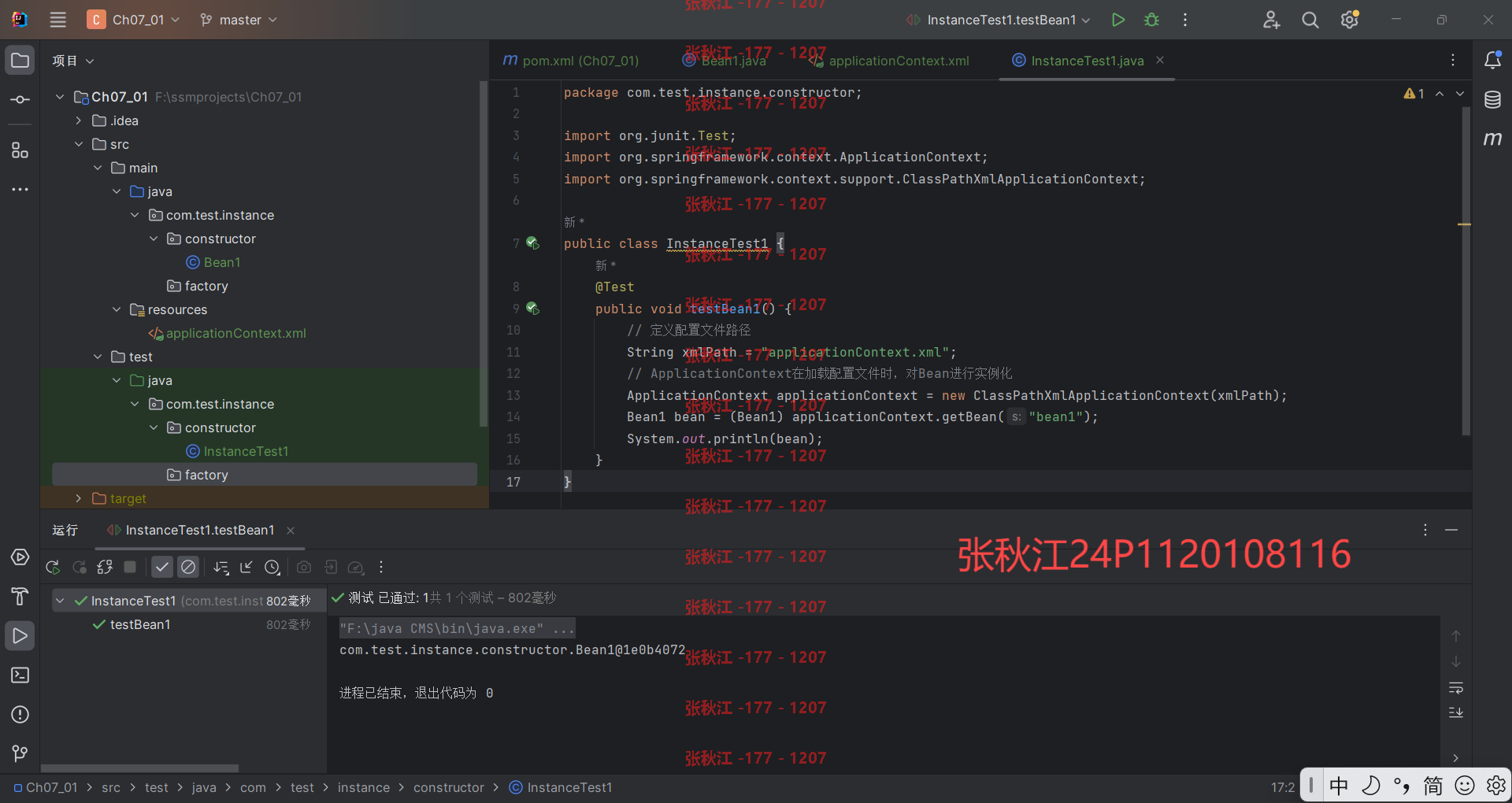
Task: Open the main hamburger menu
Action: [x=58, y=20]
